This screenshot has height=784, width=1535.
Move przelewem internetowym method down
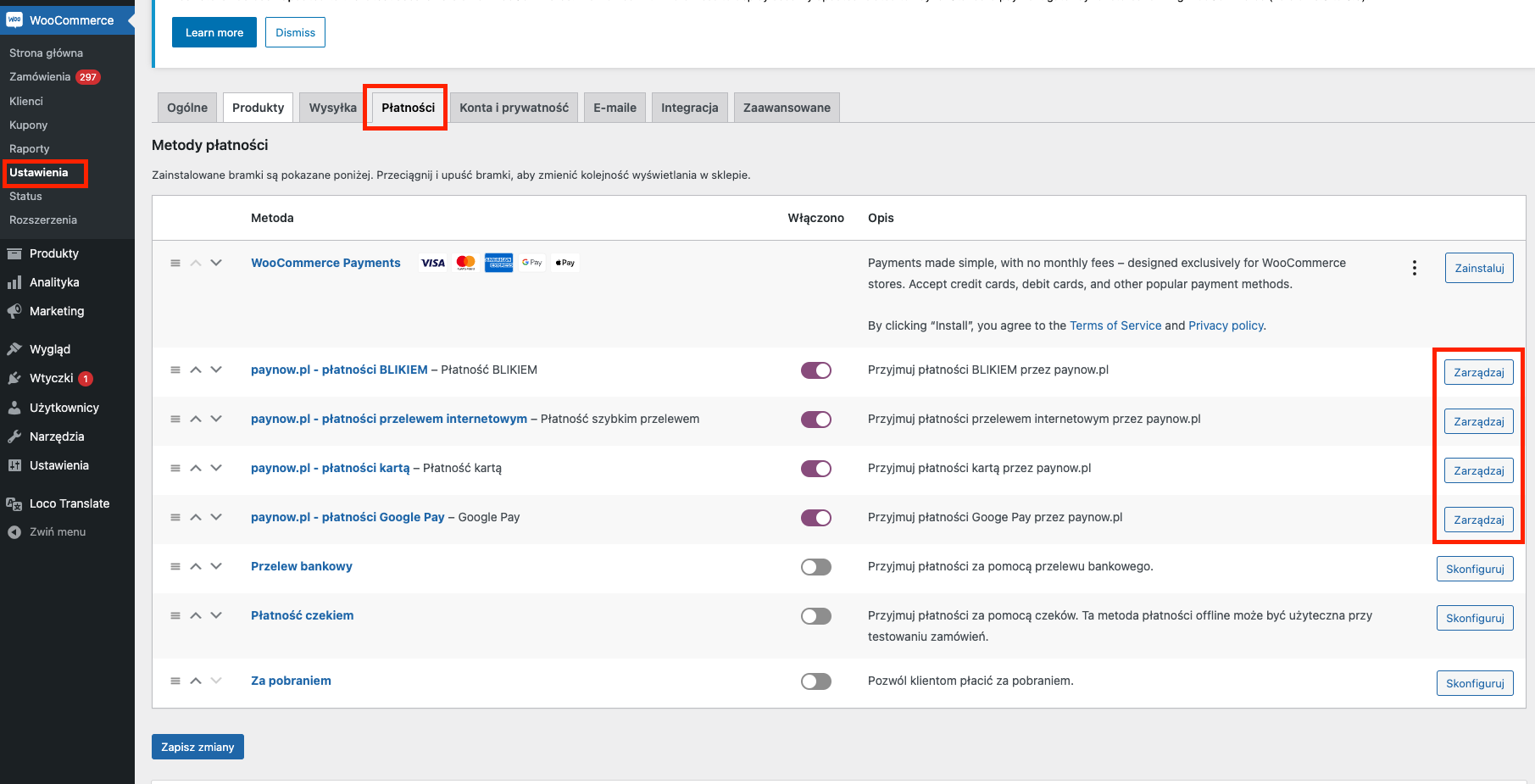point(216,419)
